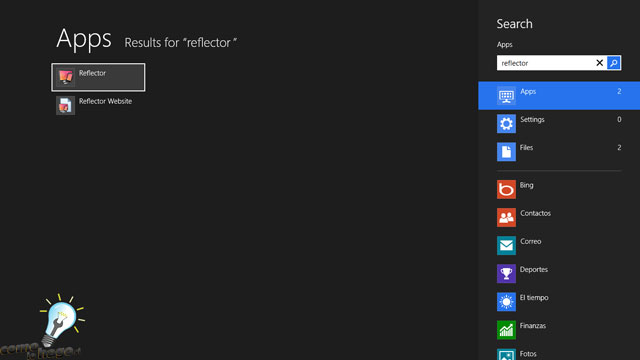Open the Reflector Website shortcut icon

click(65, 105)
